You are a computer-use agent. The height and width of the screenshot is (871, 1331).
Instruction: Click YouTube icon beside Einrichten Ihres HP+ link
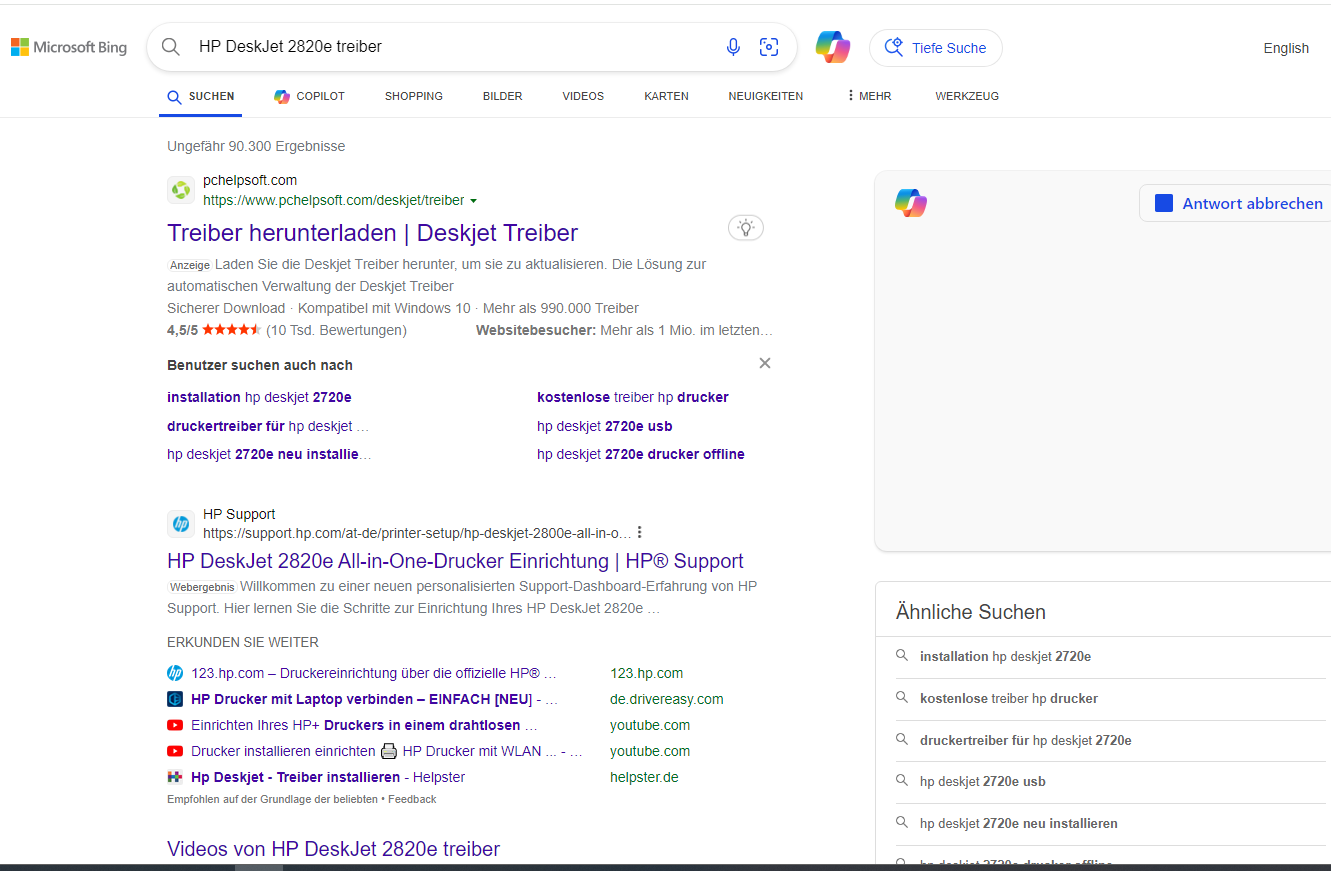point(175,725)
